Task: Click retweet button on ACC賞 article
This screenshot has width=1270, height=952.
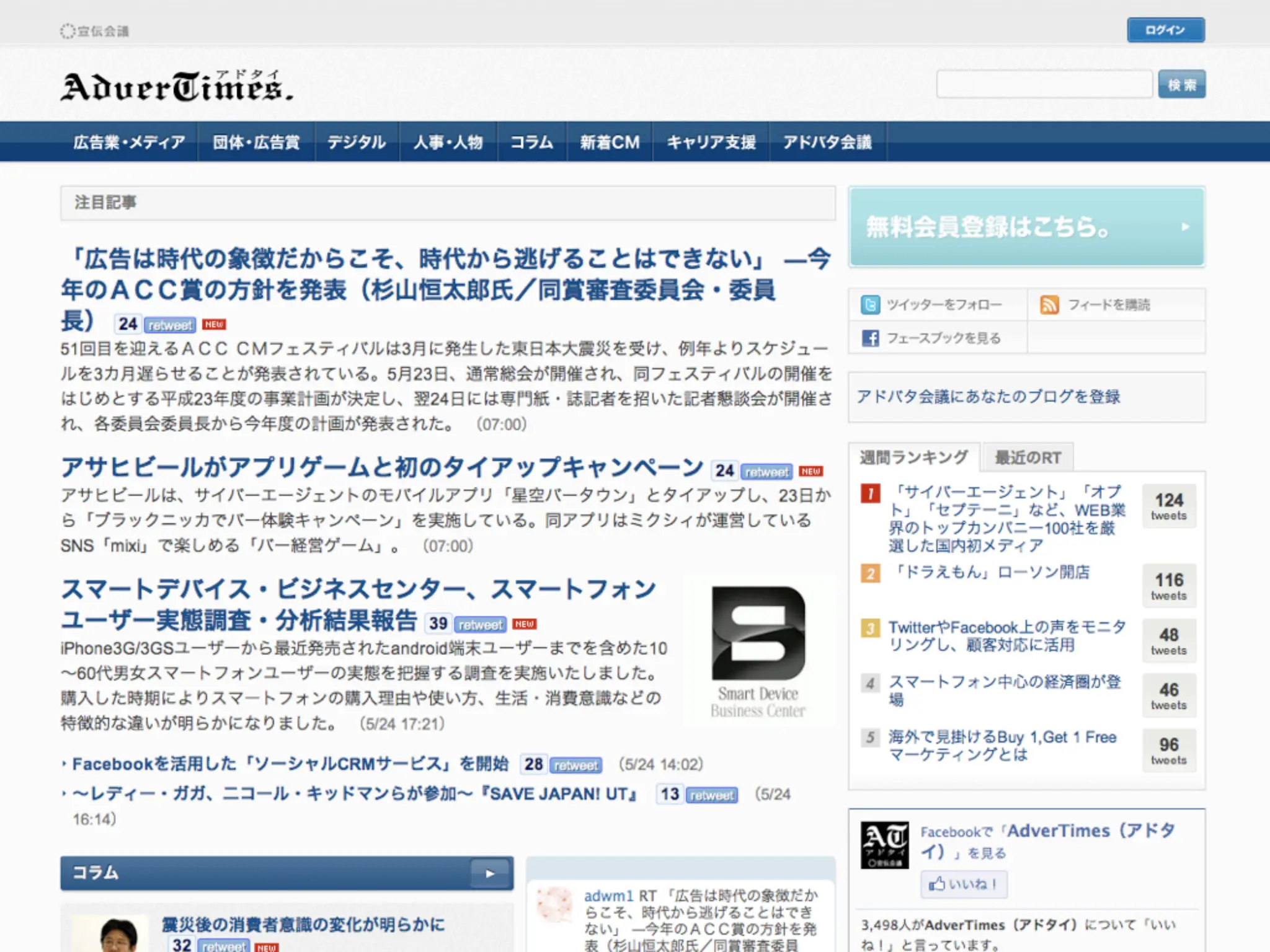Action: point(170,325)
